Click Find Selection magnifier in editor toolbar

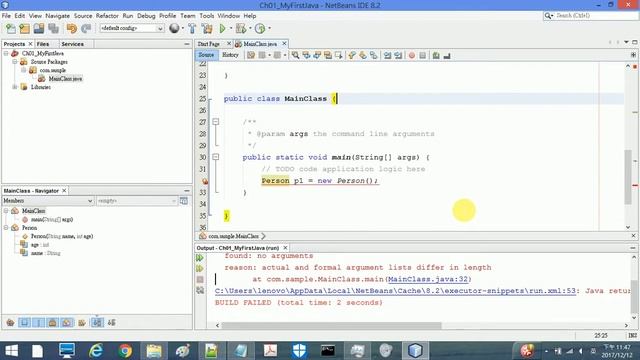point(295,55)
